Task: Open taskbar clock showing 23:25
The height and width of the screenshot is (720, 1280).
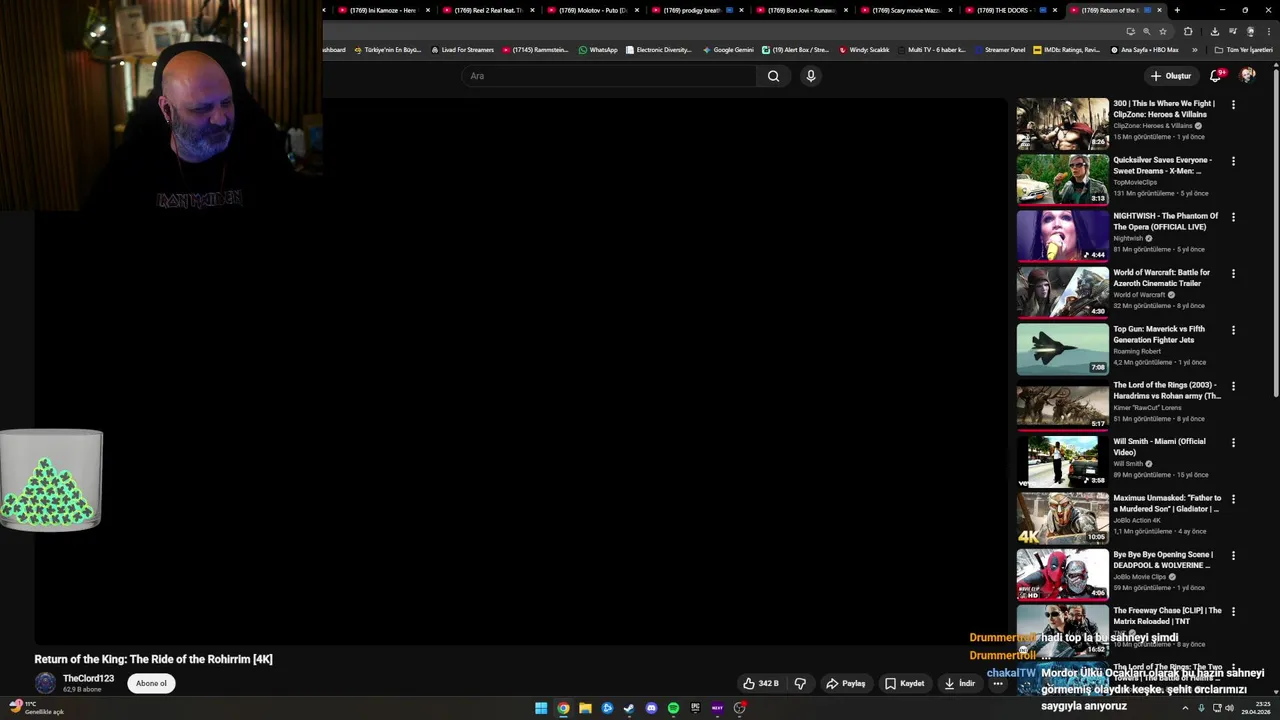Action: point(1256,708)
